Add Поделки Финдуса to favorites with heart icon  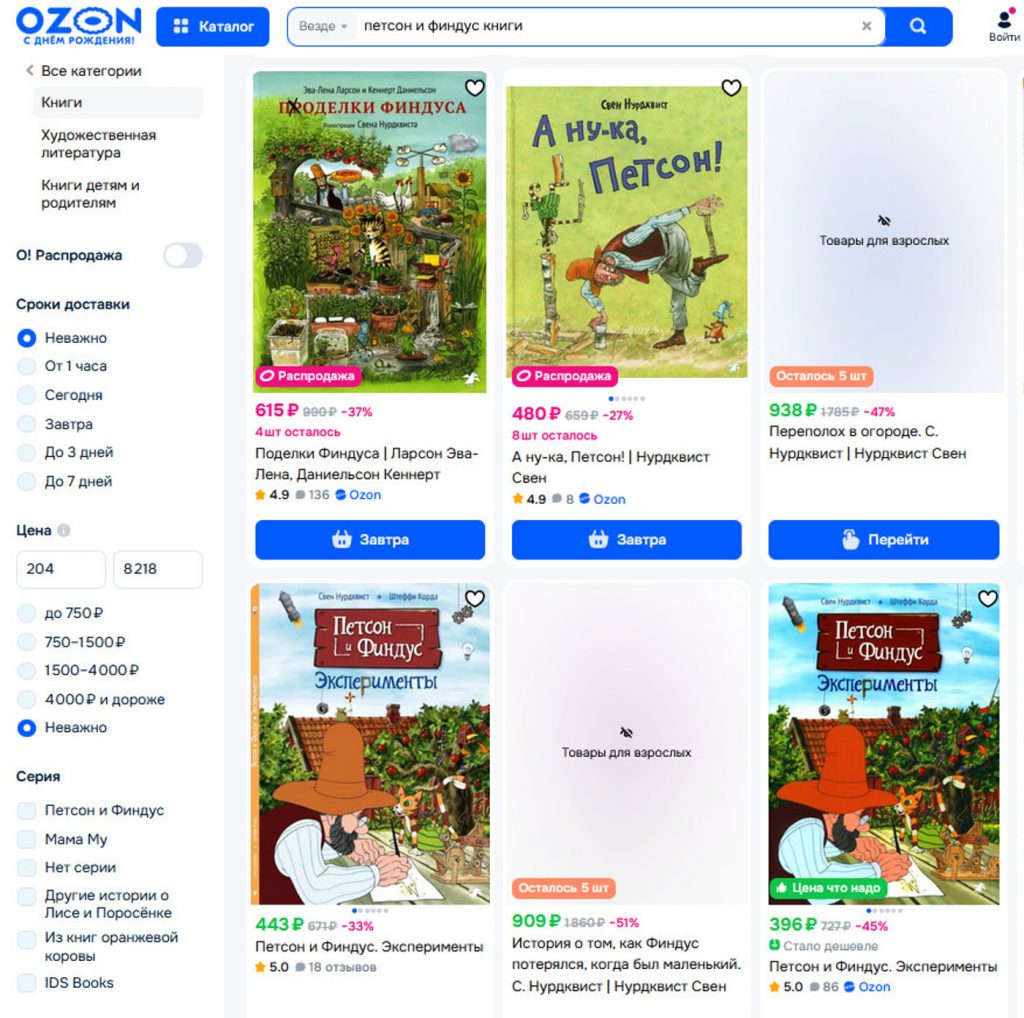(475, 87)
